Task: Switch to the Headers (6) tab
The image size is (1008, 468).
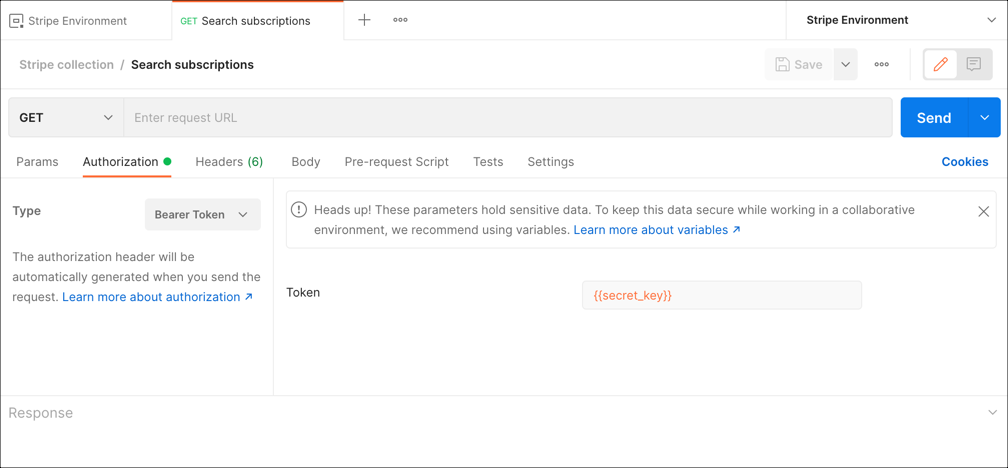Action: coord(229,162)
